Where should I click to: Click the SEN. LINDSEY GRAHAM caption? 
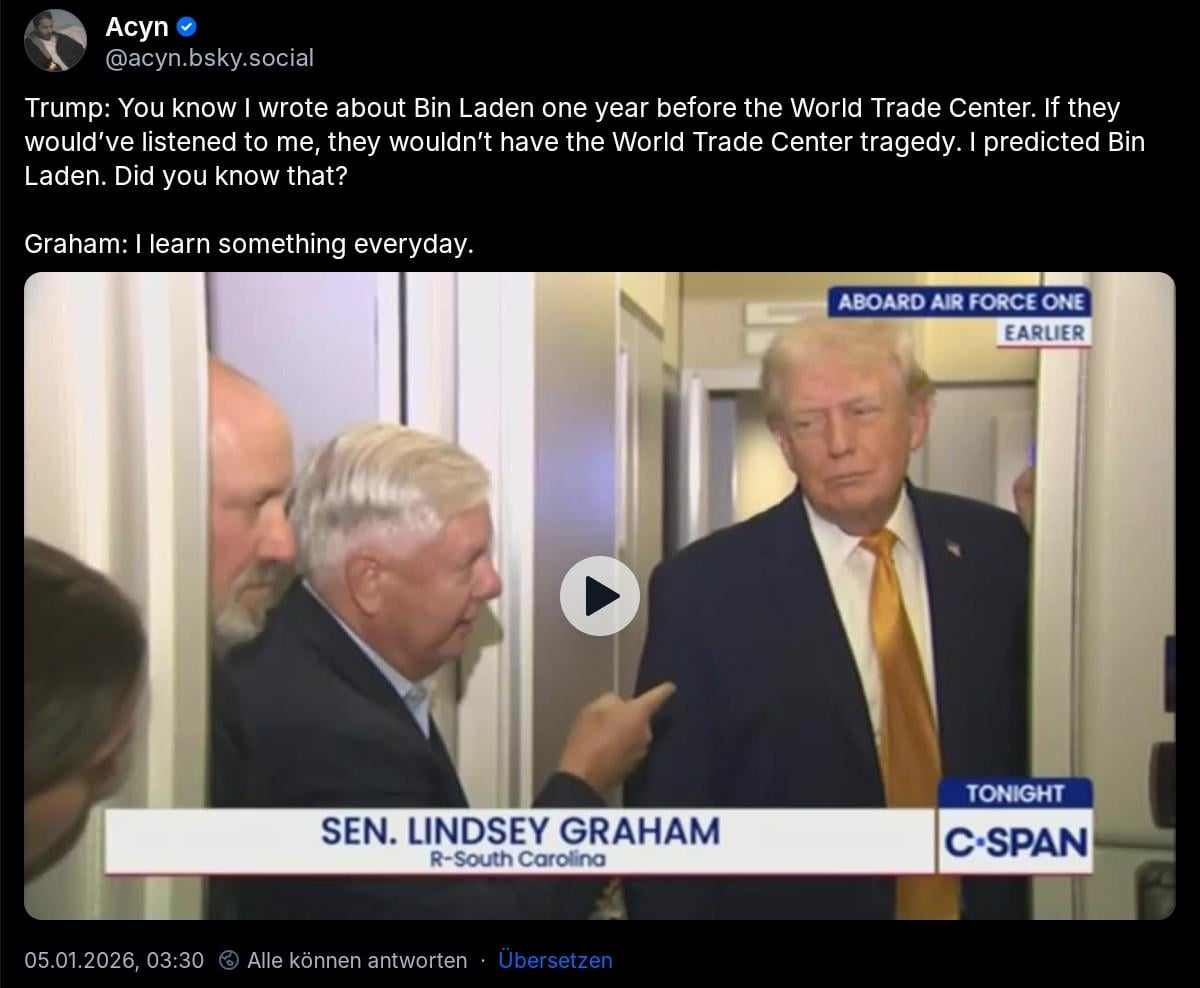point(520,830)
